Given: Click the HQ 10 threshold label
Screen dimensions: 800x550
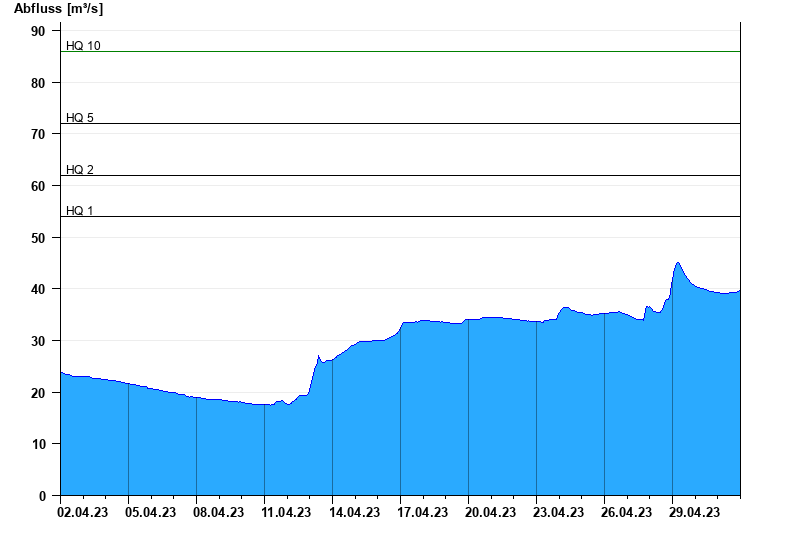Looking at the screenshot, I should (x=83, y=45).
